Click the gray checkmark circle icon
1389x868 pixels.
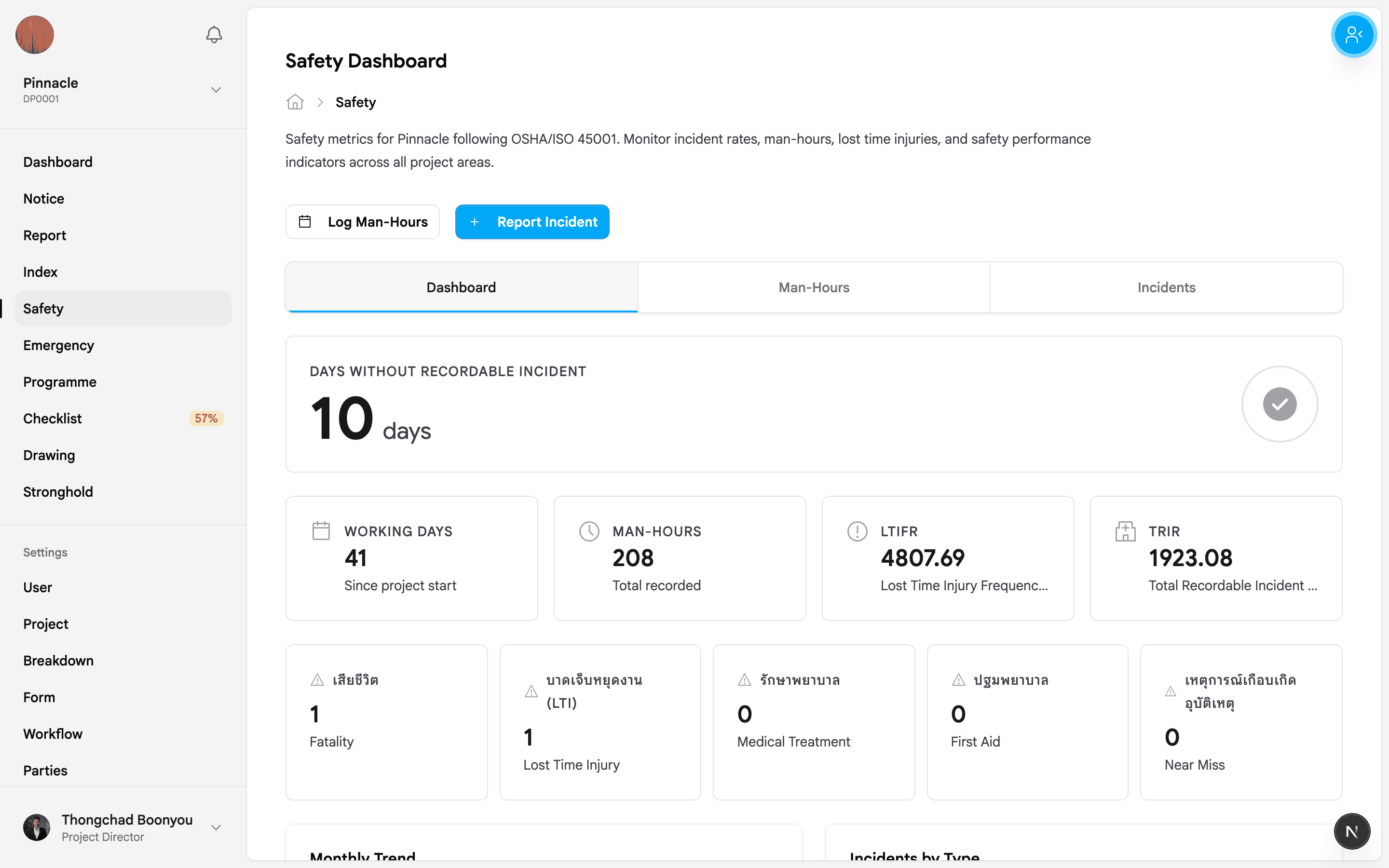tap(1280, 404)
